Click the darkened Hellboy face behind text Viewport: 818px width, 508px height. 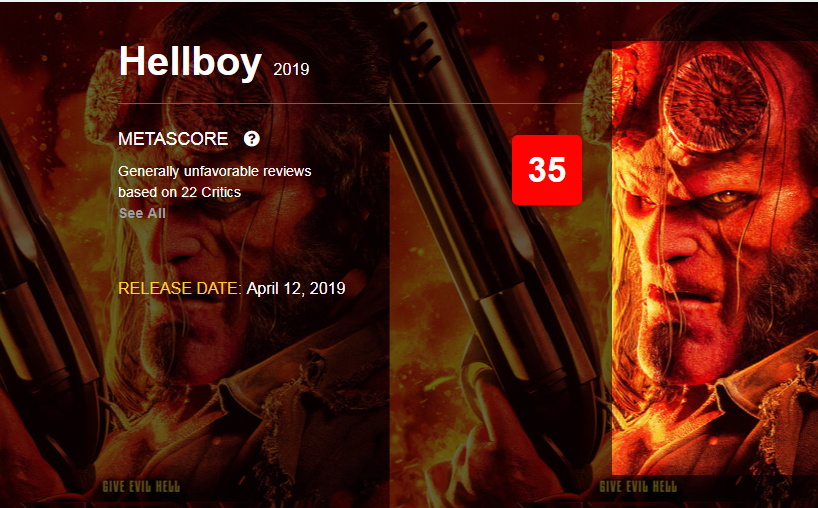click(219, 245)
